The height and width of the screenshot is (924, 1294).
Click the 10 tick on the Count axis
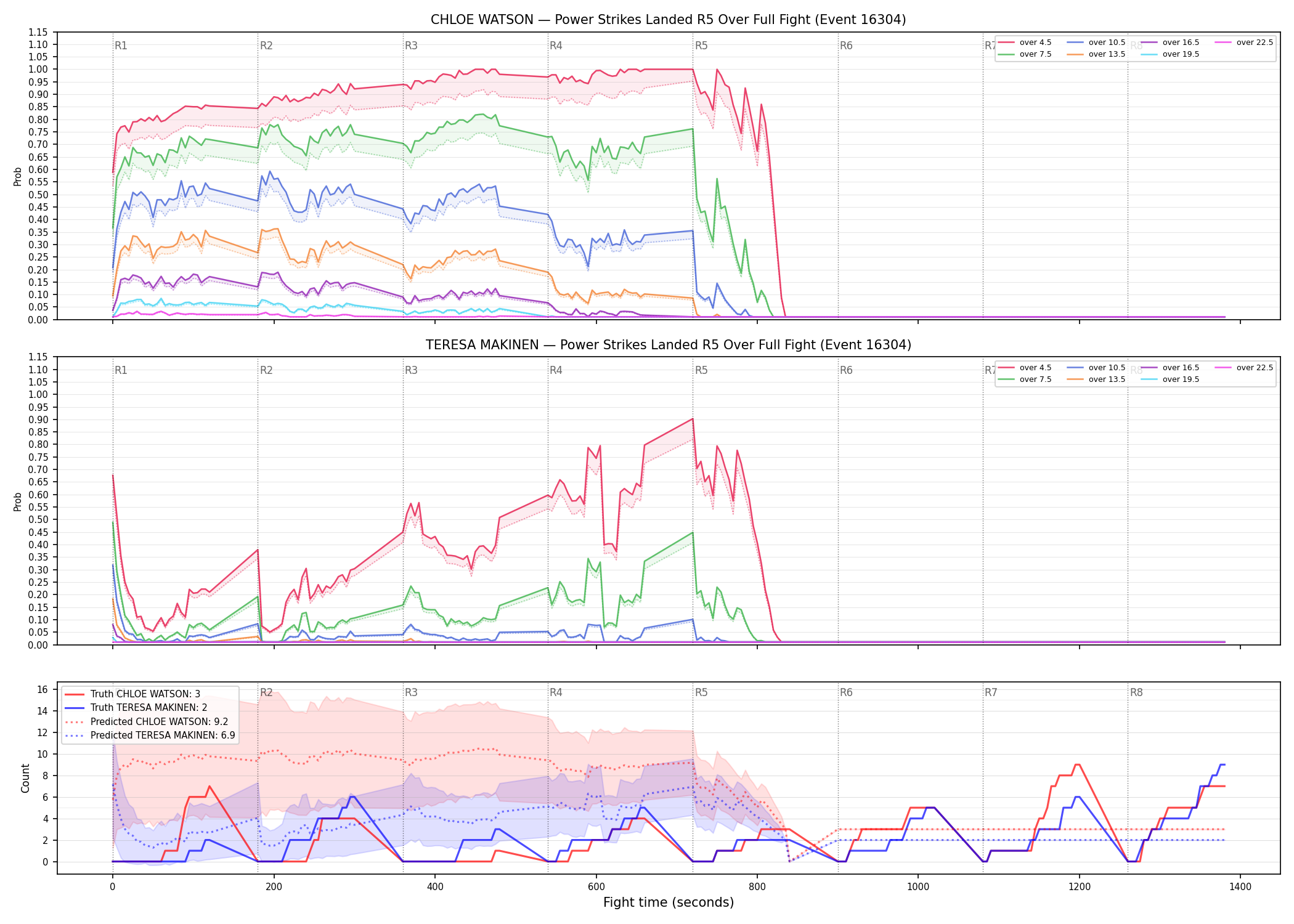[x=43, y=755]
